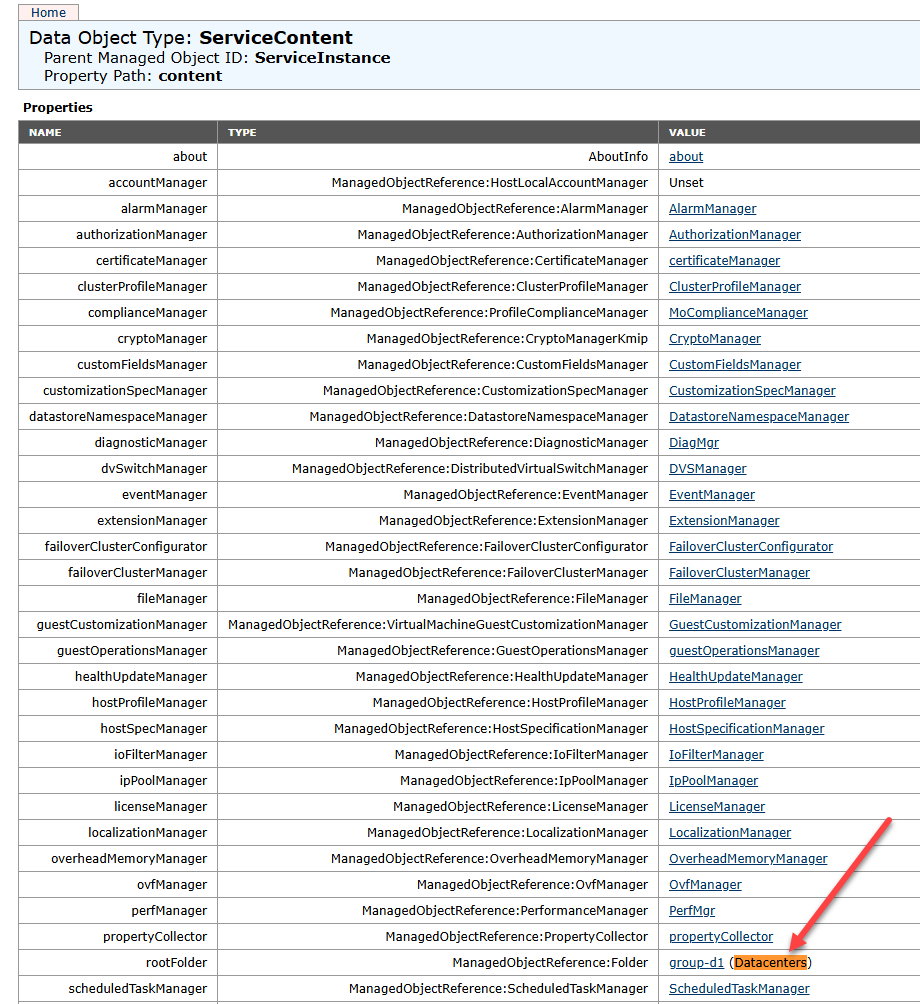920x1004 pixels.
Task: Click the Properties section heading
Action: click(58, 107)
